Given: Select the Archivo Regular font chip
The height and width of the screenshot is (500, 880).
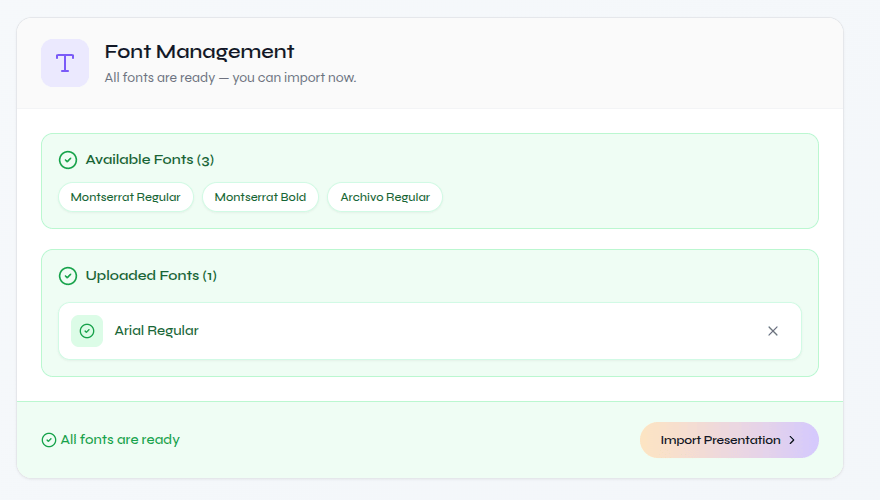Looking at the screenshot, I should [x=385, y=197].
